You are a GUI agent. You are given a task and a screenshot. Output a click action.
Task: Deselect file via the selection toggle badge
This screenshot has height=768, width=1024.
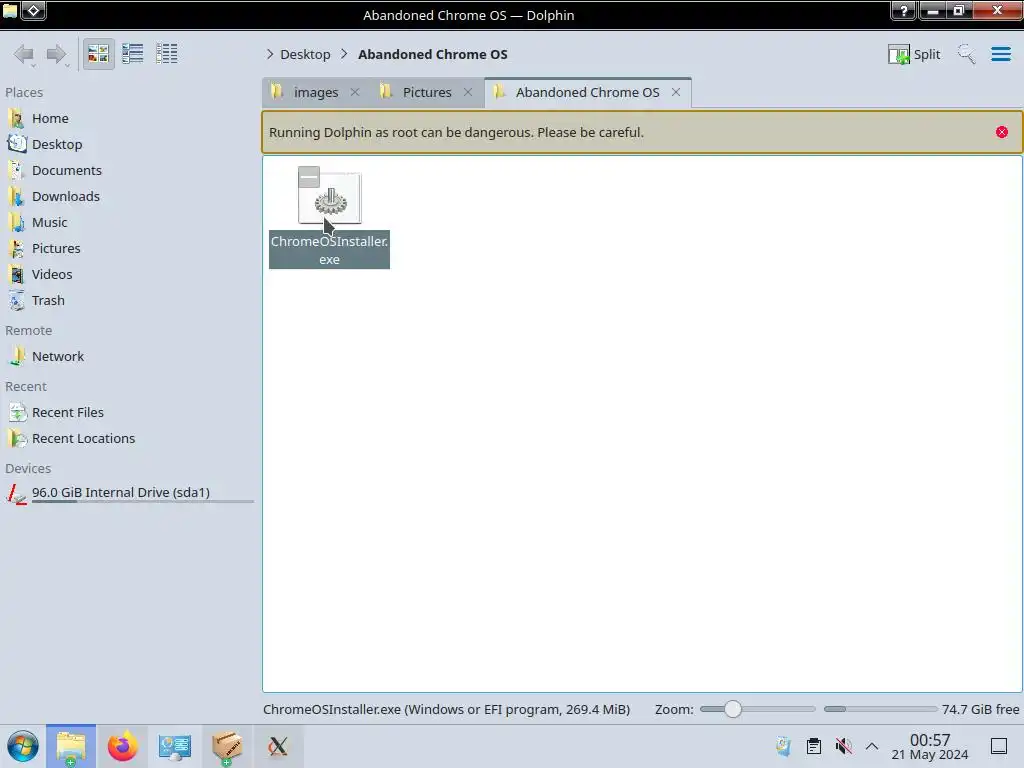pos(309,177)
